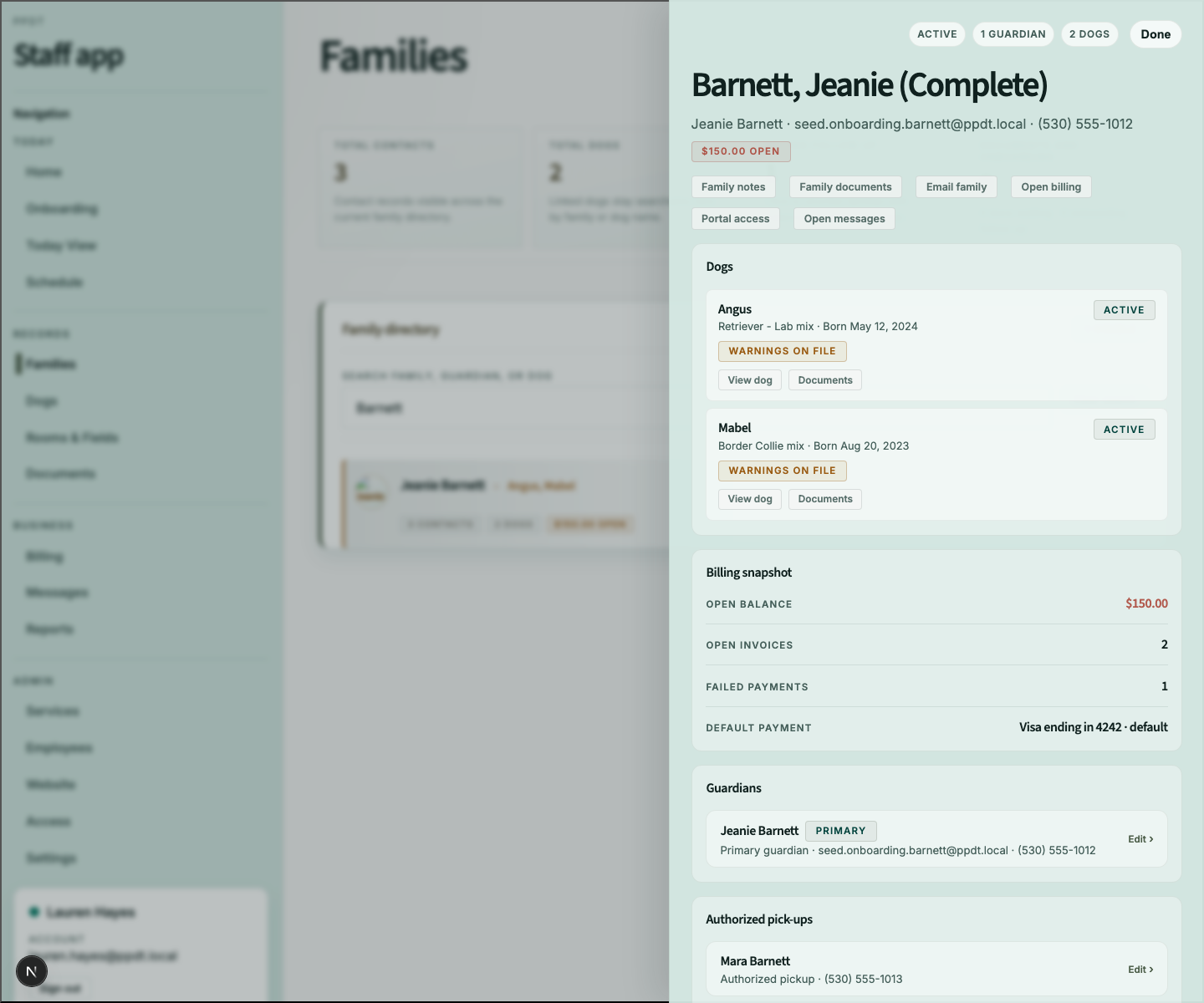Click the PRIMARY badge next to Jeanie Barnett
This screenshot has width=1204, height=1003.
point(841,831)
